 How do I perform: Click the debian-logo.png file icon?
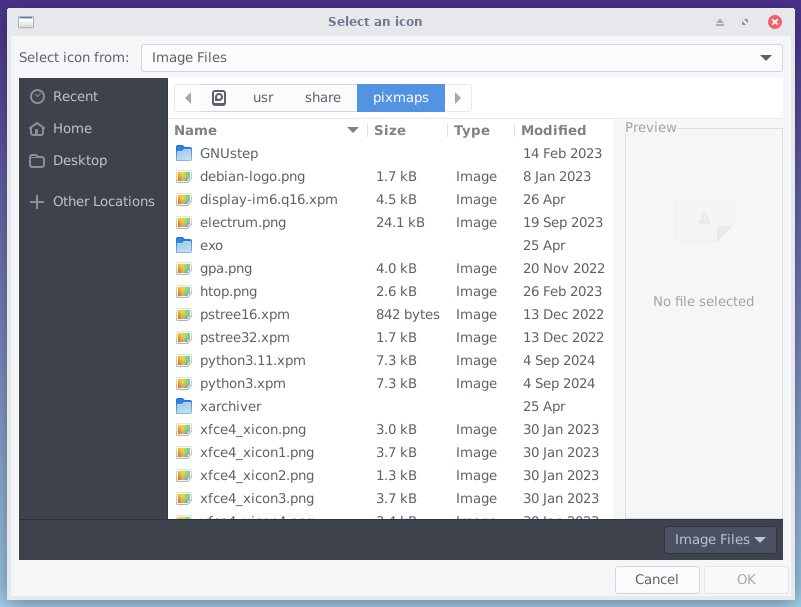coord(183,176)
